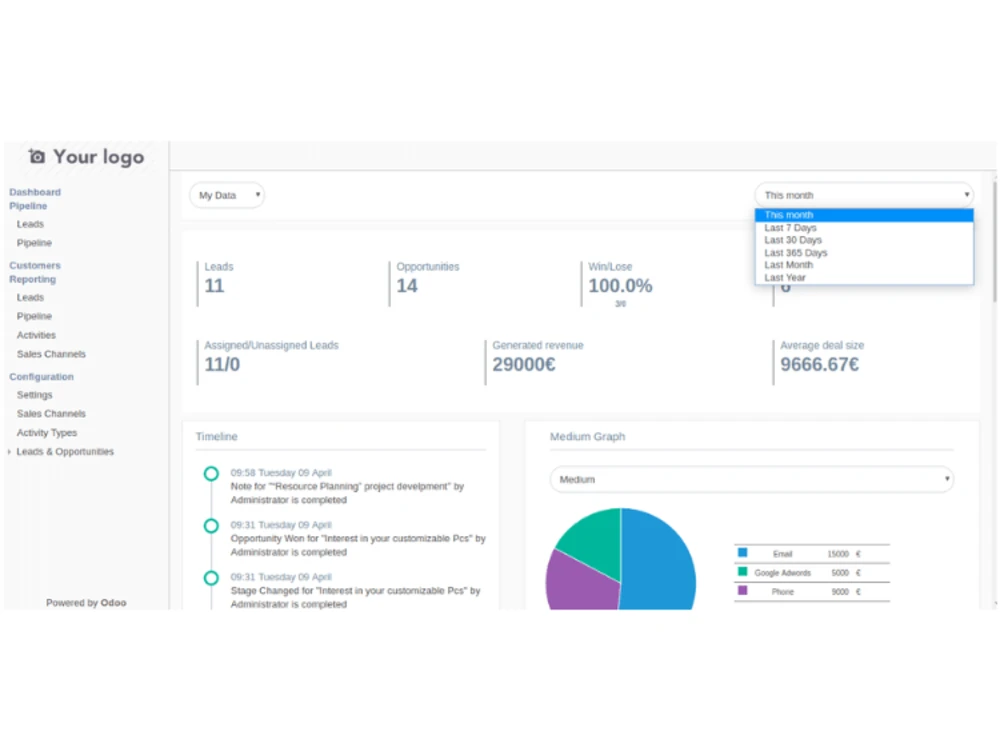The width and height of the screenshot is (1000, 751).
Task: Click the Leads count 11 tile
Action: coord(215,286)
